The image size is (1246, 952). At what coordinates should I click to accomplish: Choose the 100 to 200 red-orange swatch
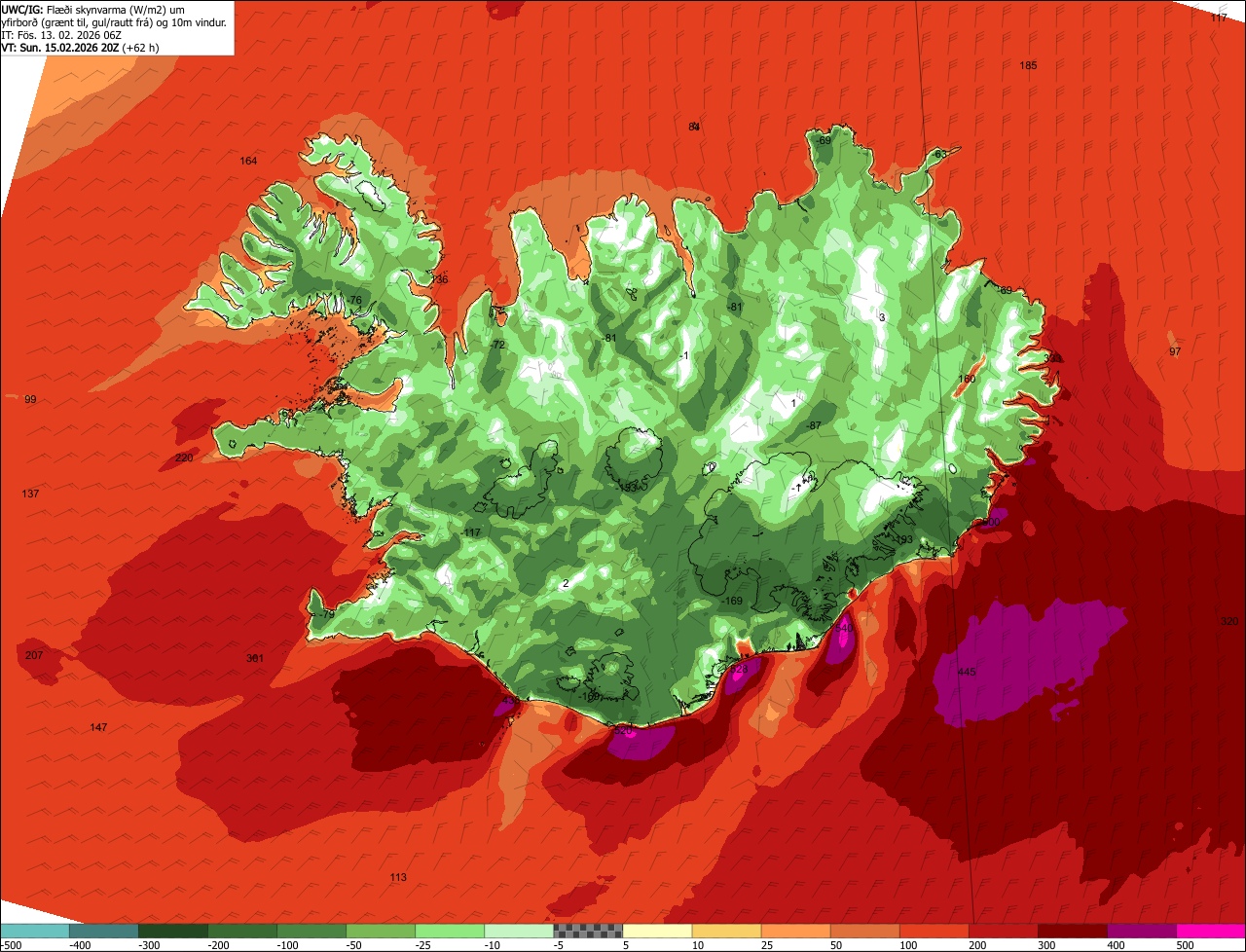pyautogui.click(x=933, y=931)
